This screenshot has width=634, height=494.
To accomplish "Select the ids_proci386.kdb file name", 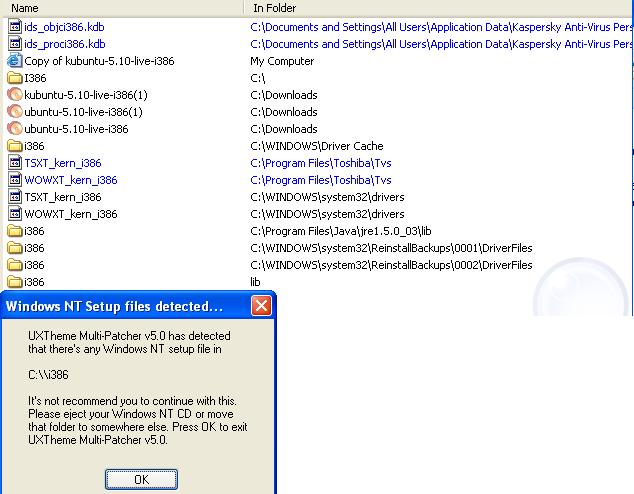I will coord(65,44).
